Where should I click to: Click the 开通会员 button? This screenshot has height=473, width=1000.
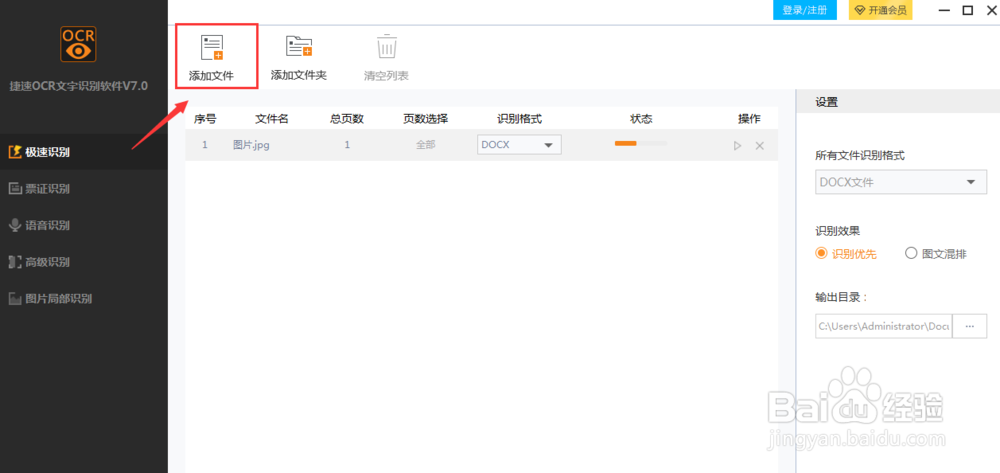coord(880,10)
